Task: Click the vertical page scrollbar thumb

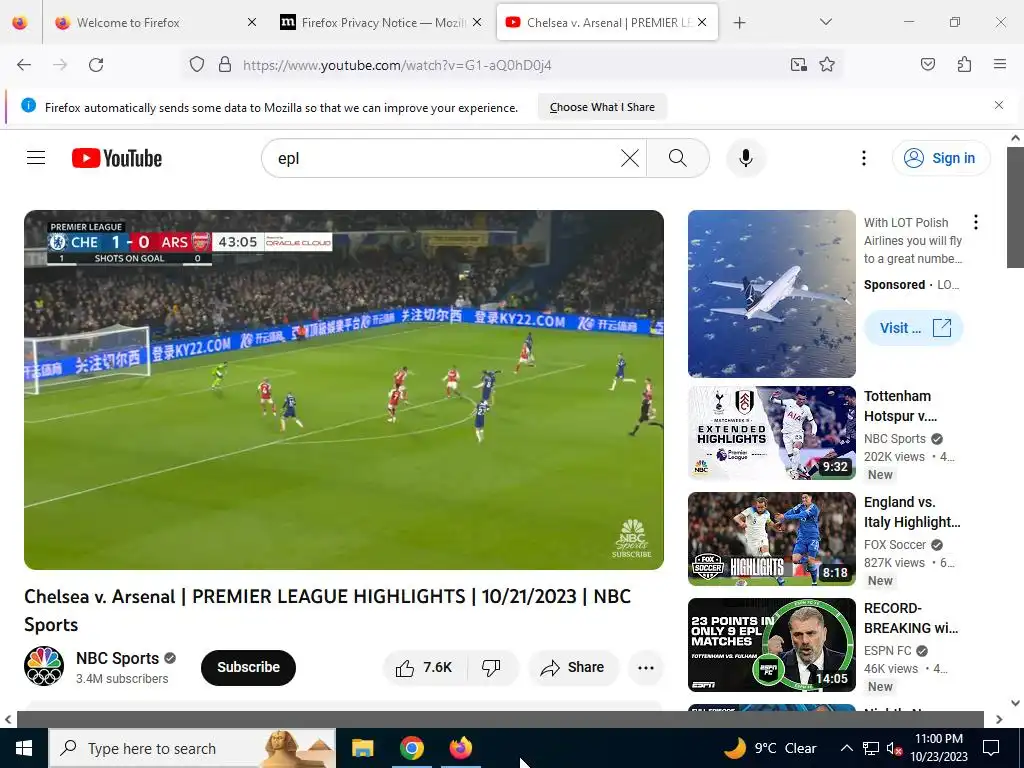Action: click(1015, 208)
